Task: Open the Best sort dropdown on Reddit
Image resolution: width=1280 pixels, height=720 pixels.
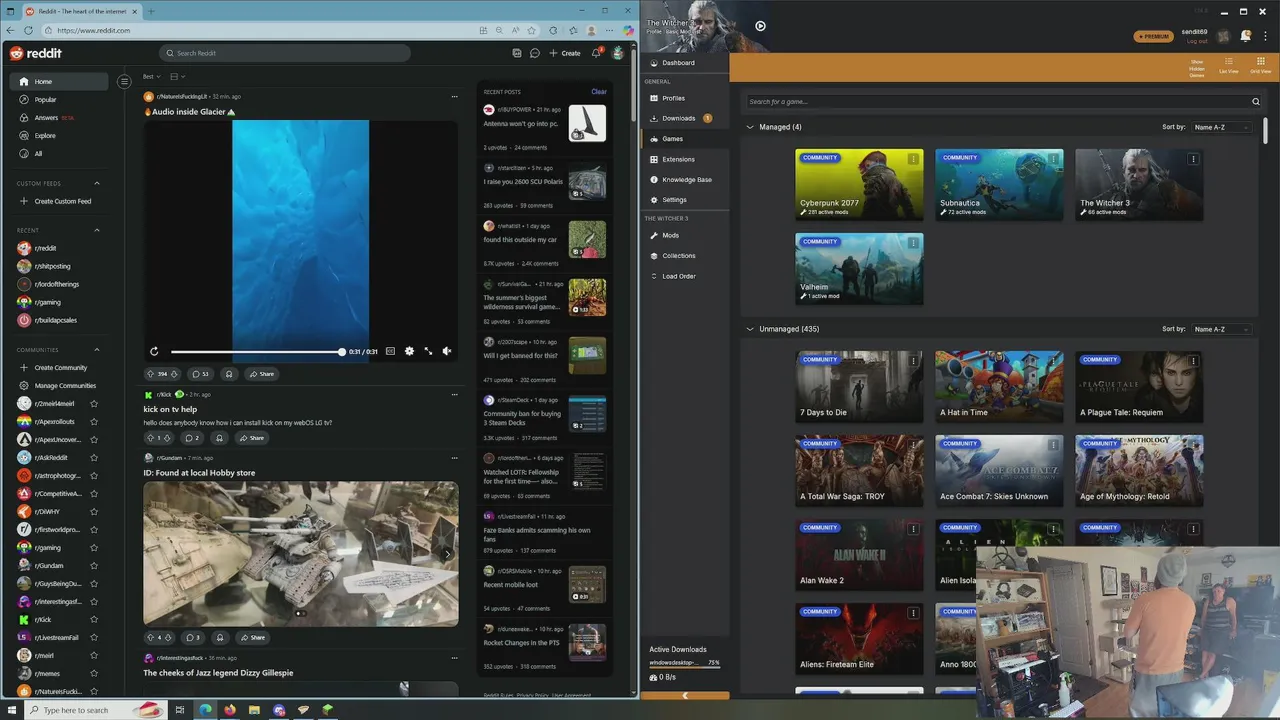Action: point(151,76)
